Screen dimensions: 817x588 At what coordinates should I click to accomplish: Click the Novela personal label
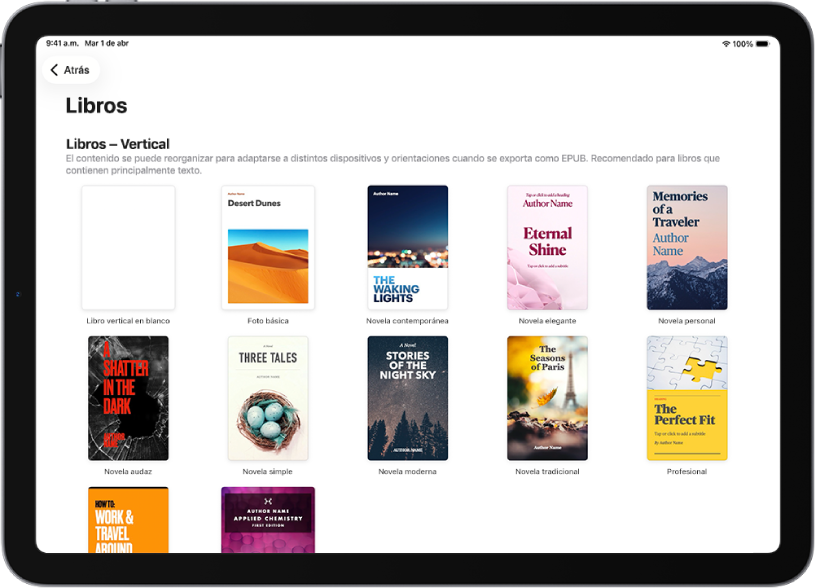click(687, 321)
